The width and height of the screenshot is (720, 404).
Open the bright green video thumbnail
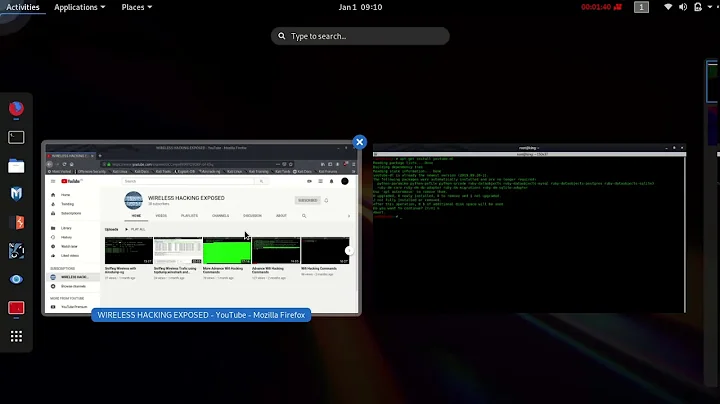(x=227, y=251)
